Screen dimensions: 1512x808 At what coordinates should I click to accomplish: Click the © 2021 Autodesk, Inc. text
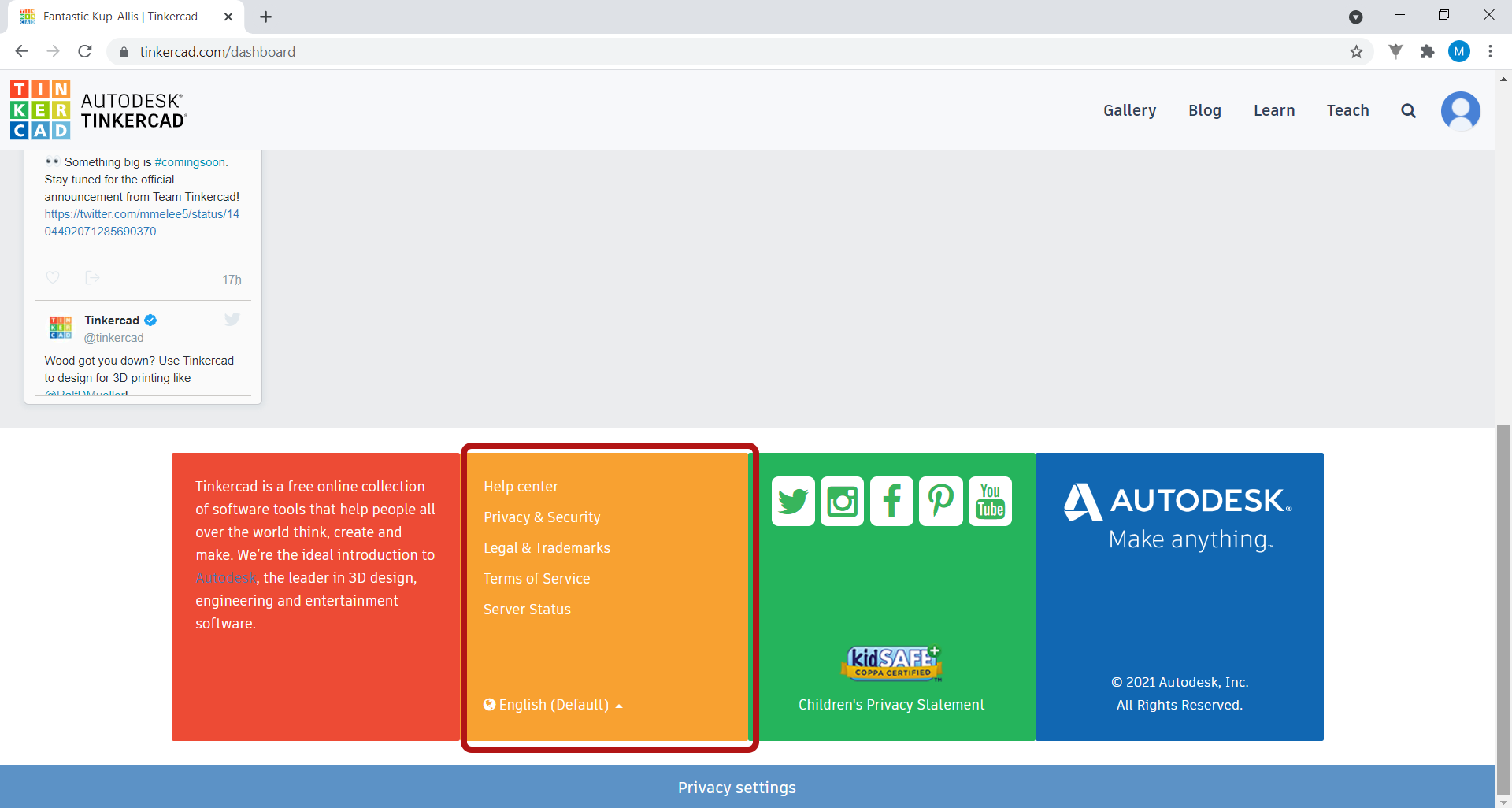1180,682
